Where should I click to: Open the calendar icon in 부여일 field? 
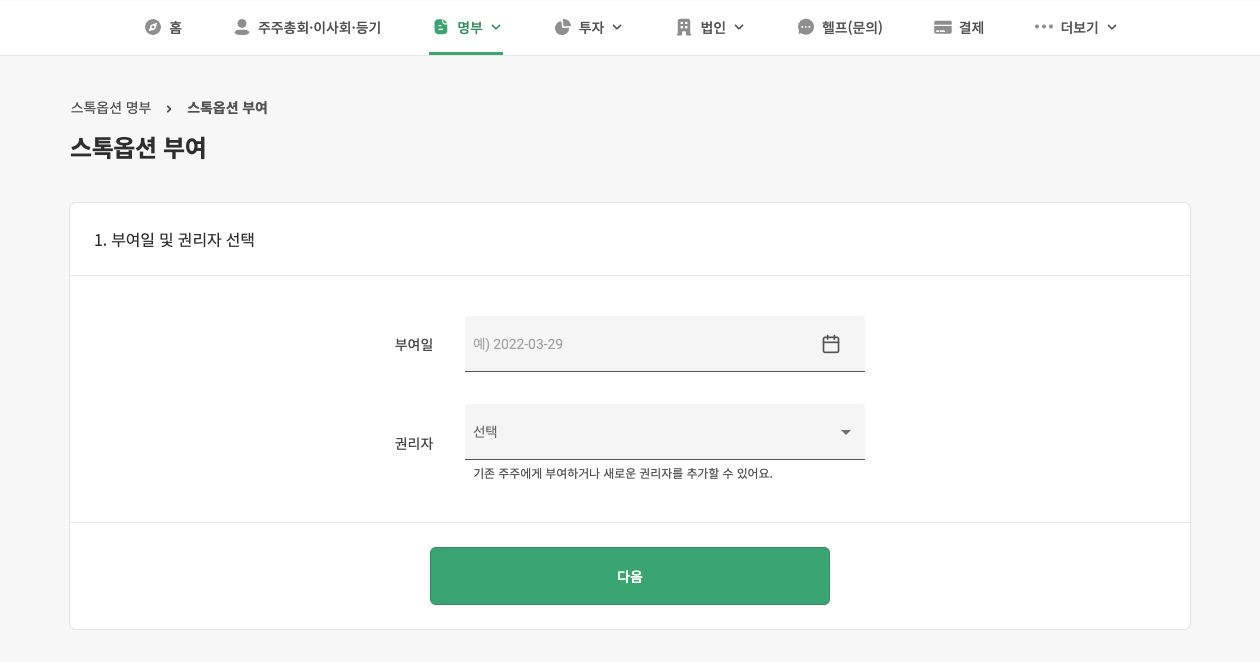tap(831, 344)
